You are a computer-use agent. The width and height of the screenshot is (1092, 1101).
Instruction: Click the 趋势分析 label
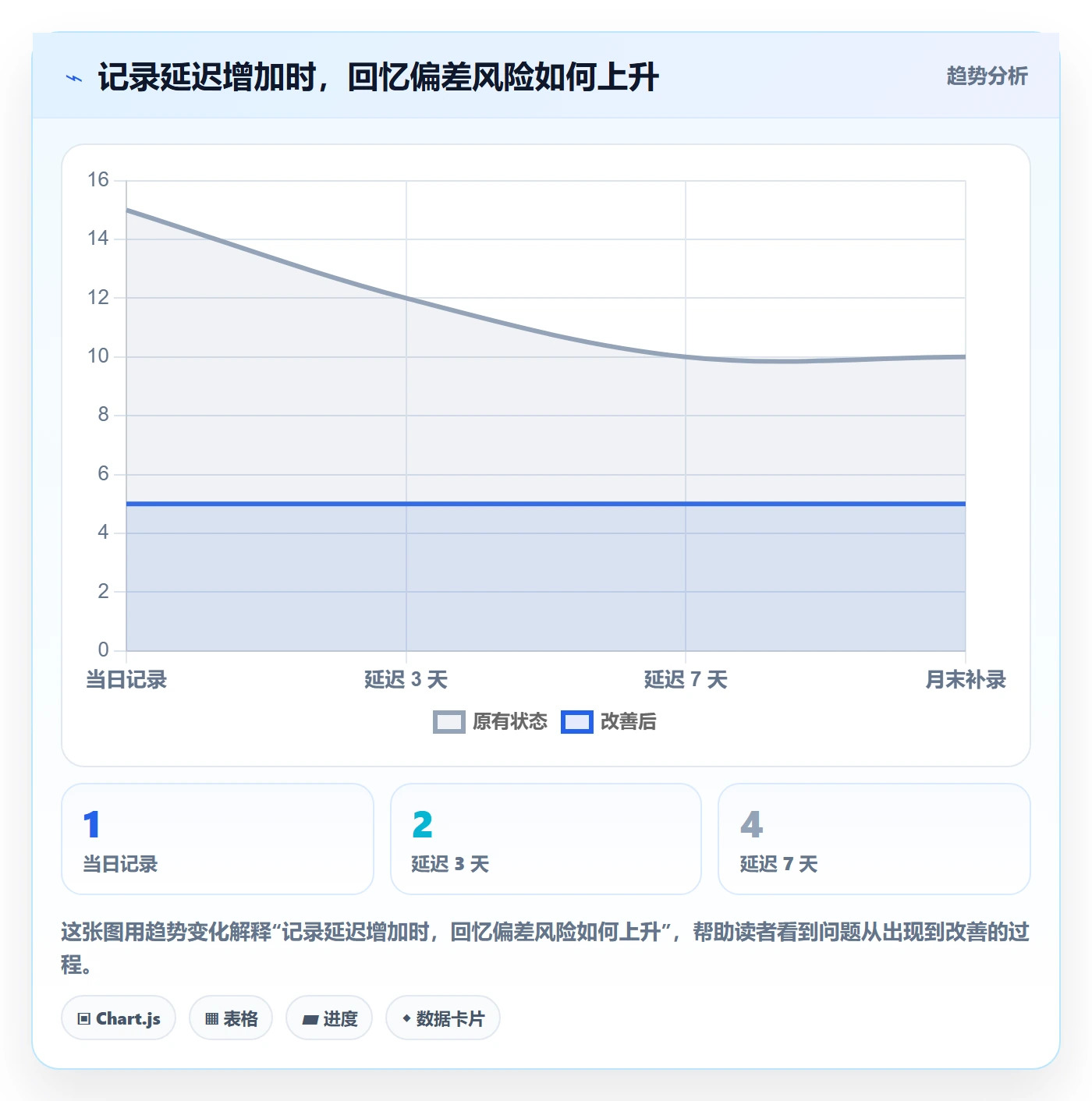987,76
